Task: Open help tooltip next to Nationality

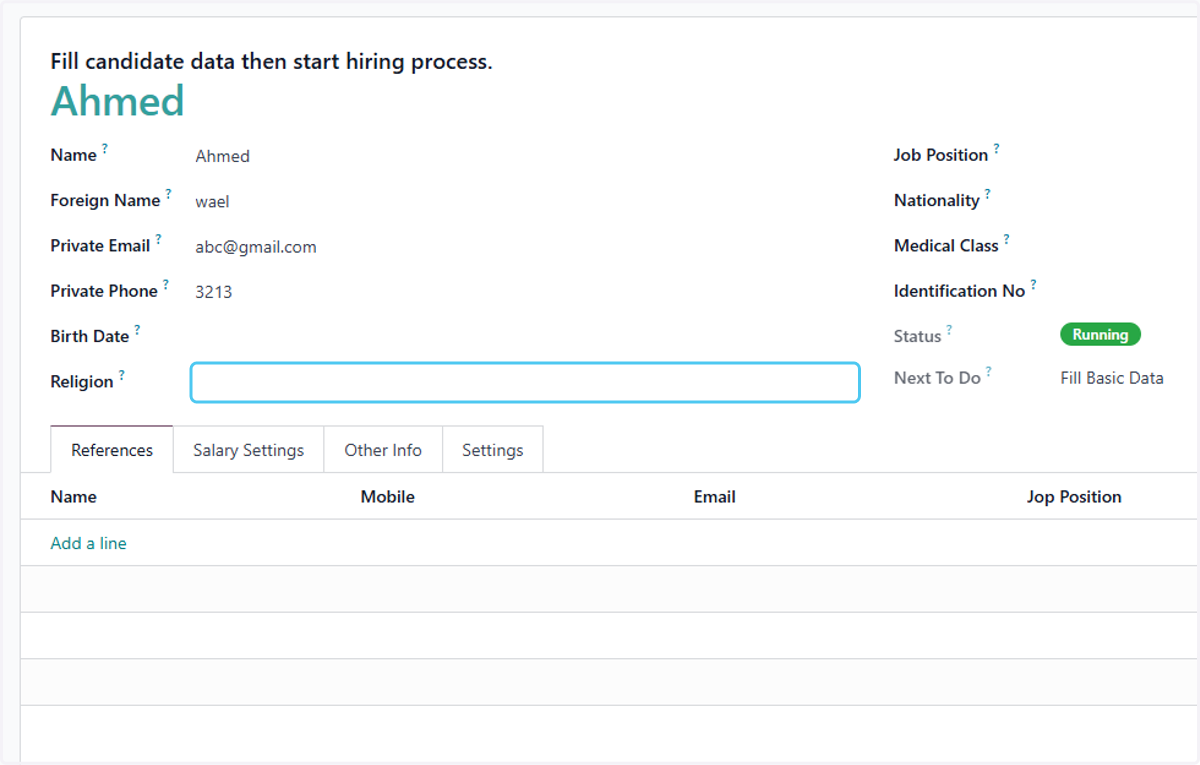Action: (x=988, y=194)
